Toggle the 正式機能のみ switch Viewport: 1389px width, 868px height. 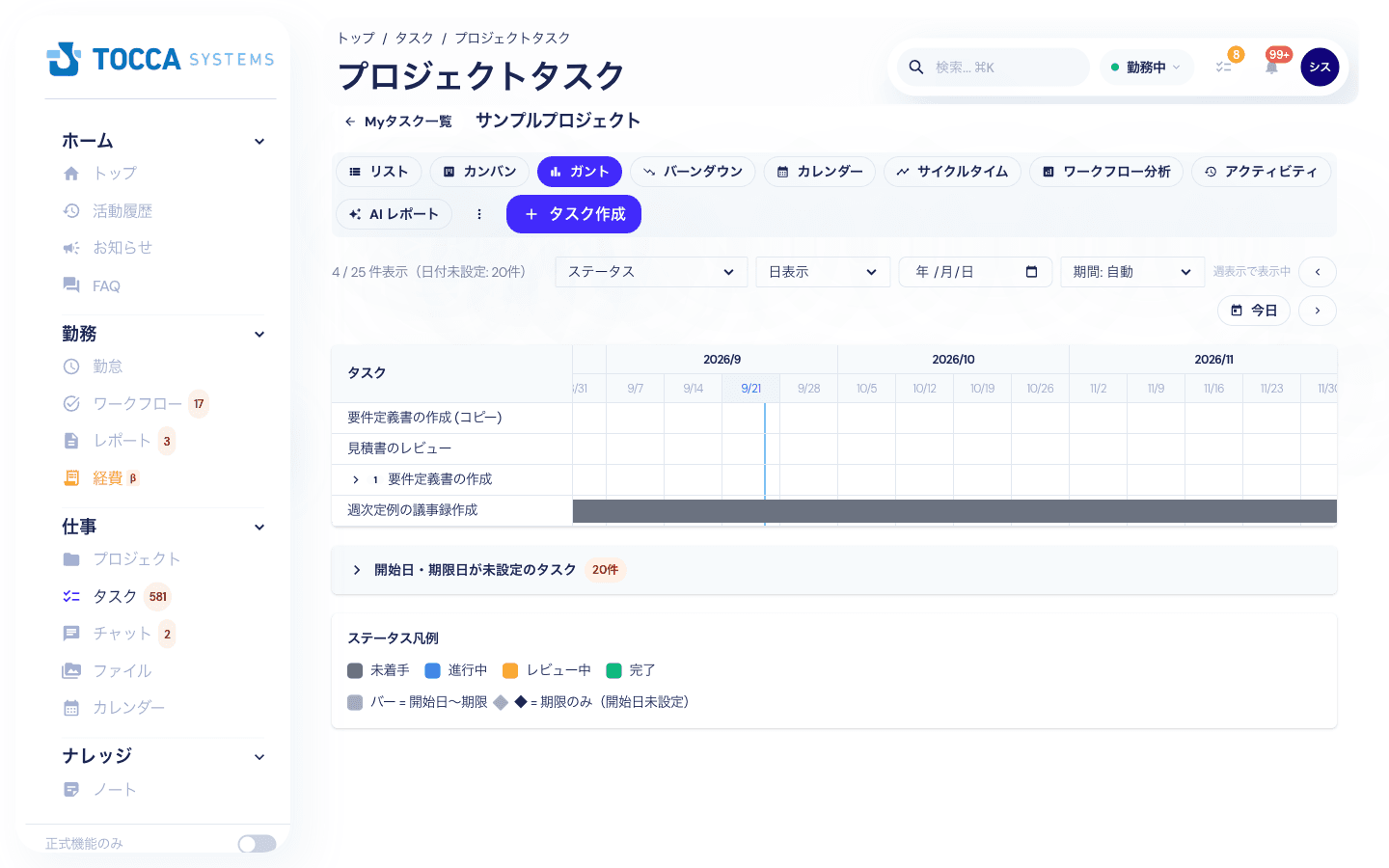[258, 844]
